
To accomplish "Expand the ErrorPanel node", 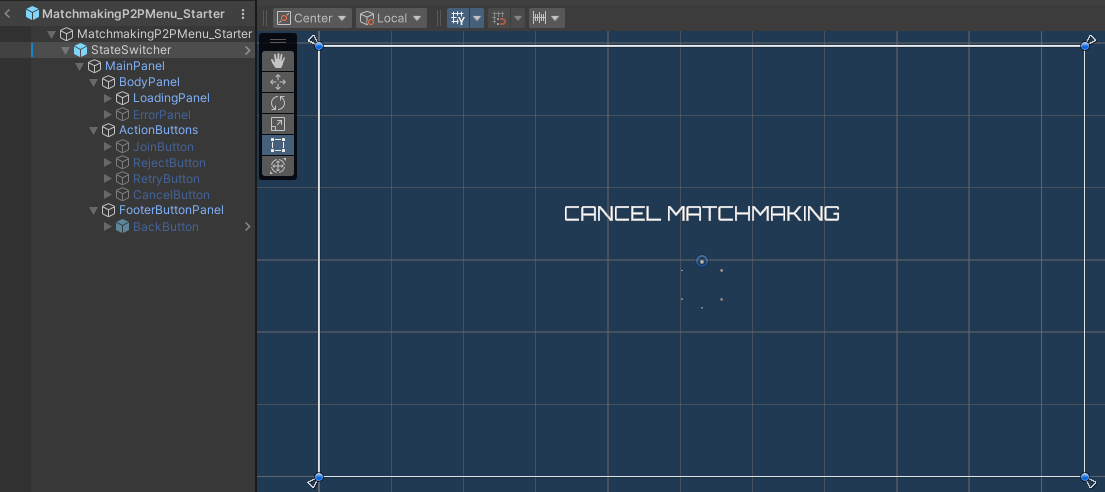I will click(x=107, y=114).
